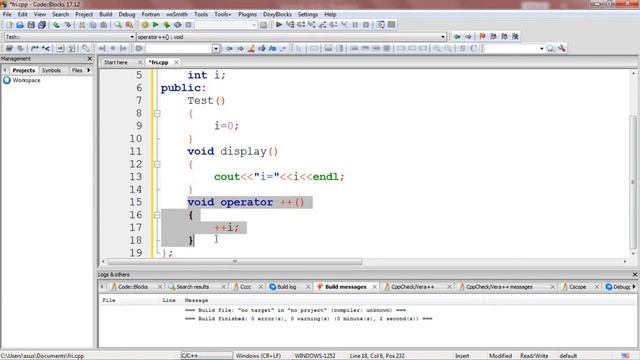Click the Replace icon
This screenshot has height=360, width=640.
[129, 25]
